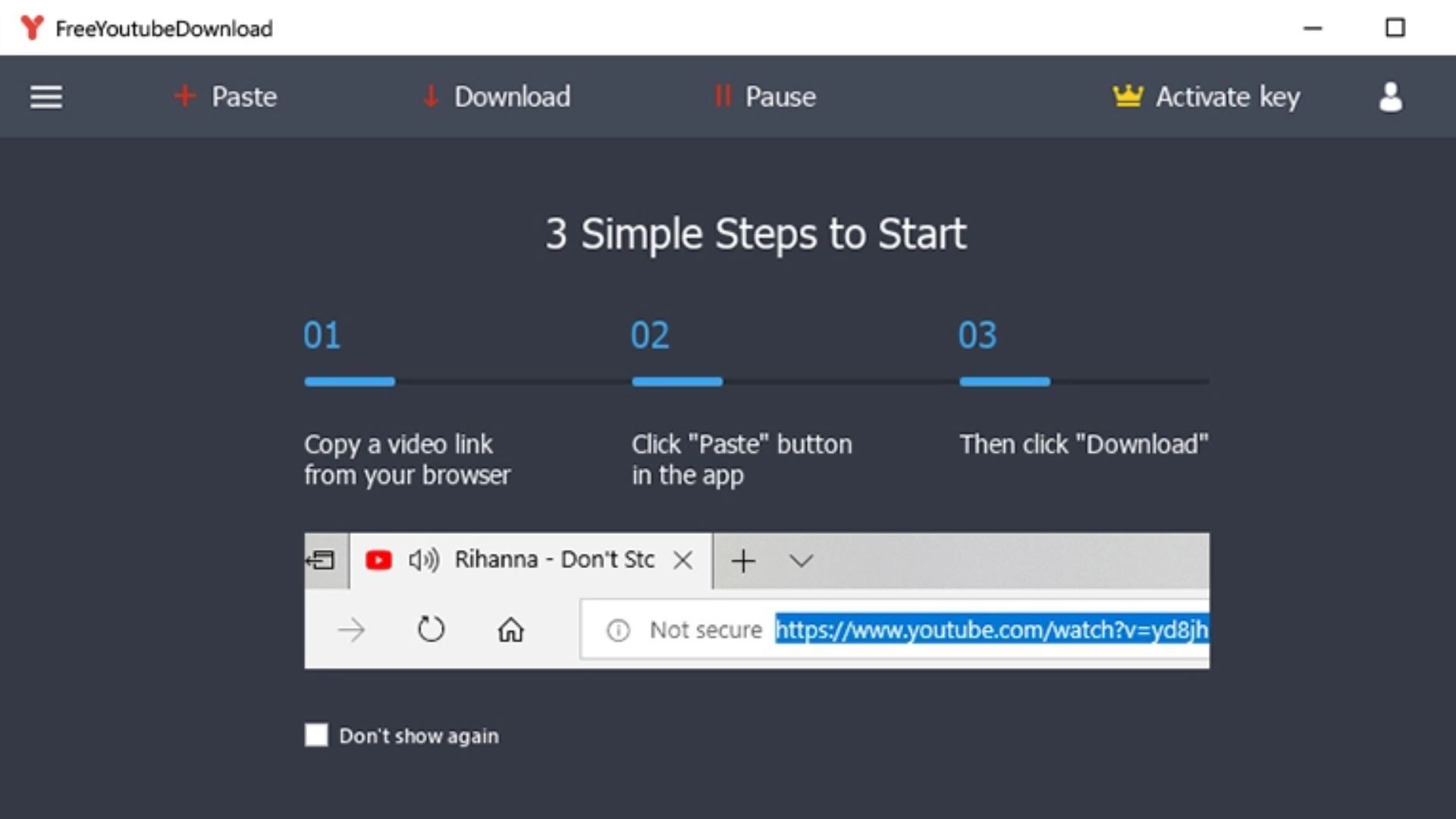Click the FreeYoutubeDownload logo icon

32,28
